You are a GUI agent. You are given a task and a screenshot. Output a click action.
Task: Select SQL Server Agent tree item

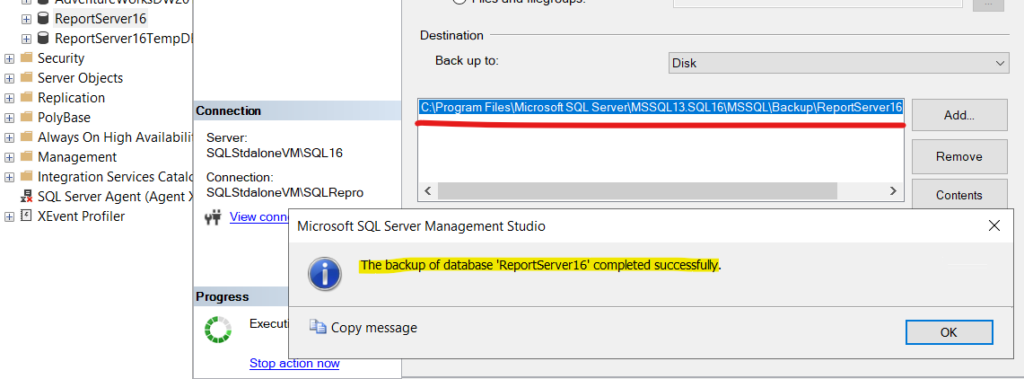pyautogui.click(x=115, y=197)
